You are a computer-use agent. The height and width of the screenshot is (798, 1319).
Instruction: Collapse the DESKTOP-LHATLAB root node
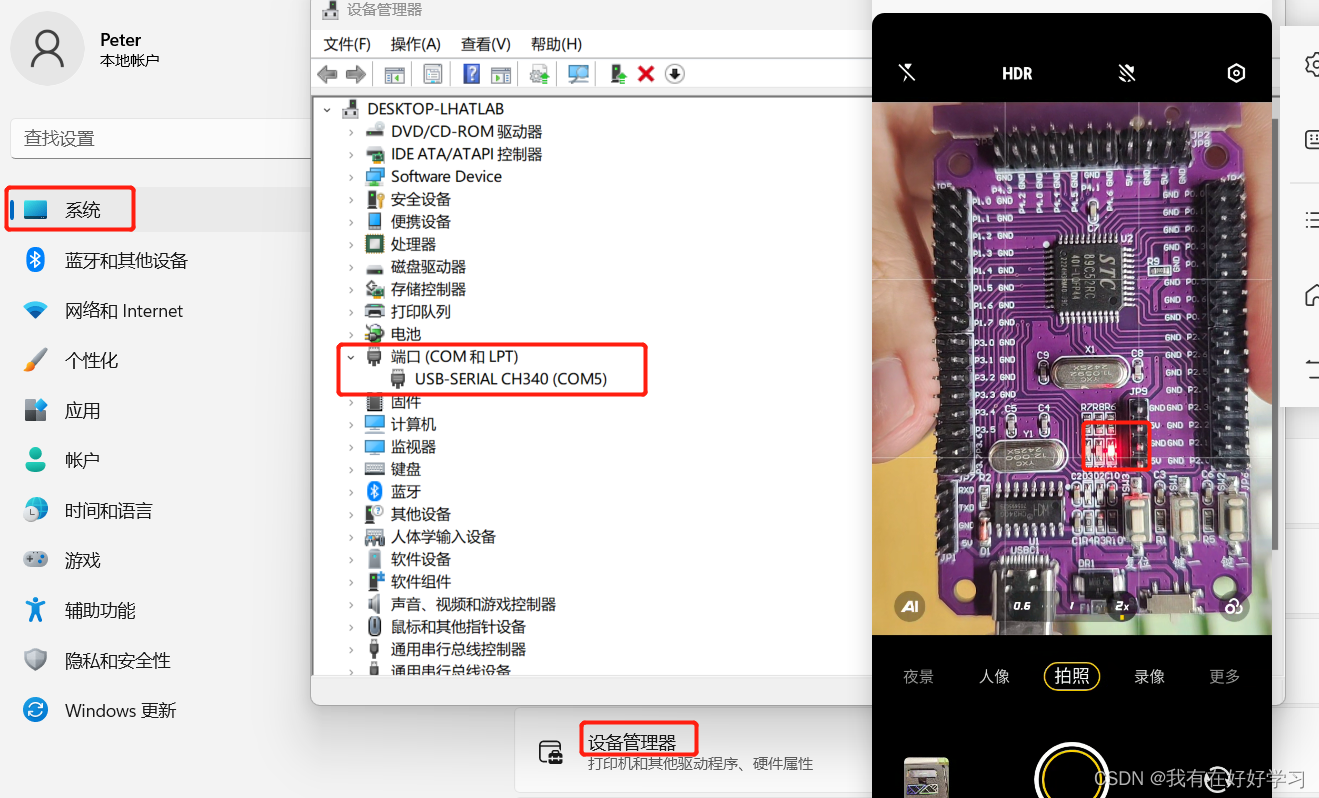click(328, 109)
